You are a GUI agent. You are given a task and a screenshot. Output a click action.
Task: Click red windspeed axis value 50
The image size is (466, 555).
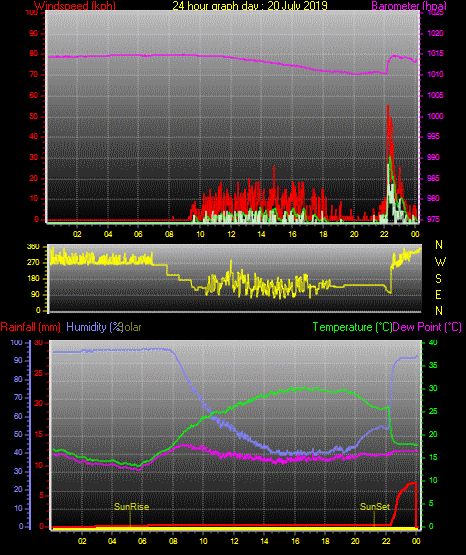tap(34, 116)
